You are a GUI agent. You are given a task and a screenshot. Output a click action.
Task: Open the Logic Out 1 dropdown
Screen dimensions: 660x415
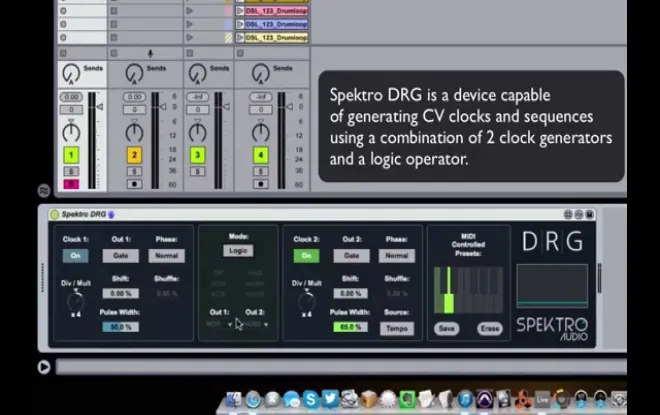[x=219, y=324]
